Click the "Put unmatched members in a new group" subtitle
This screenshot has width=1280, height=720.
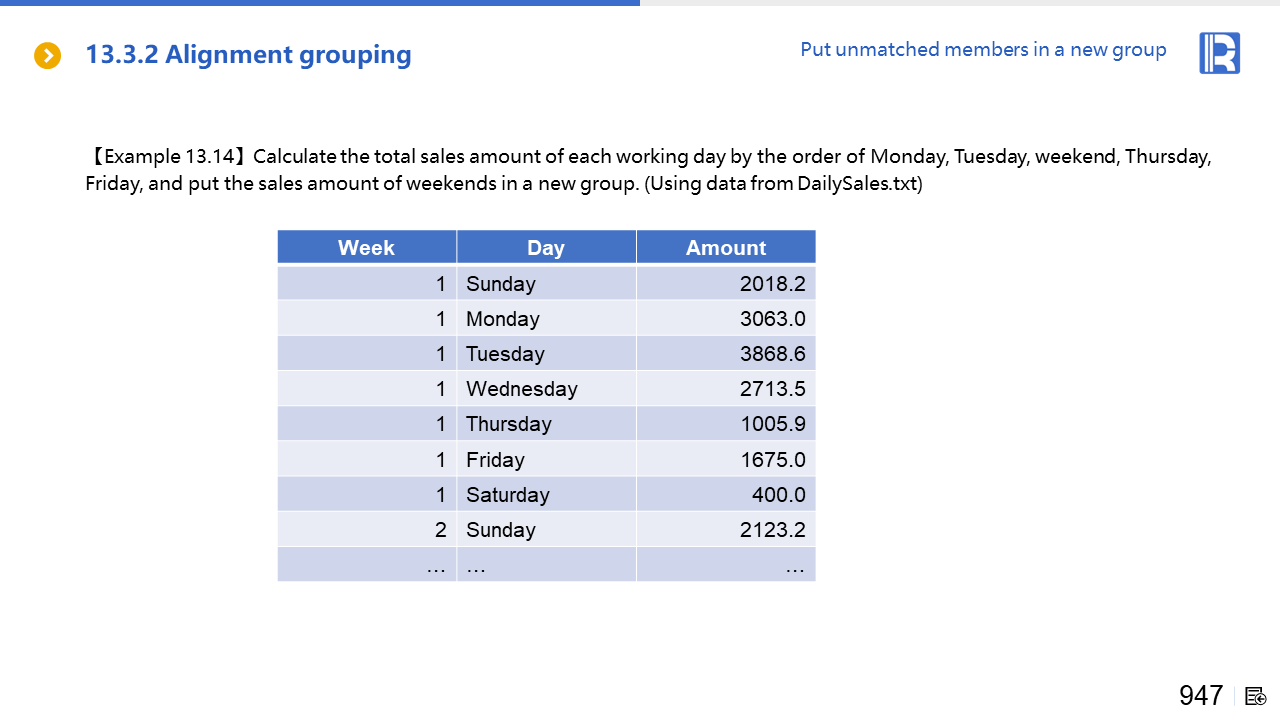click(x=983, y=50)
